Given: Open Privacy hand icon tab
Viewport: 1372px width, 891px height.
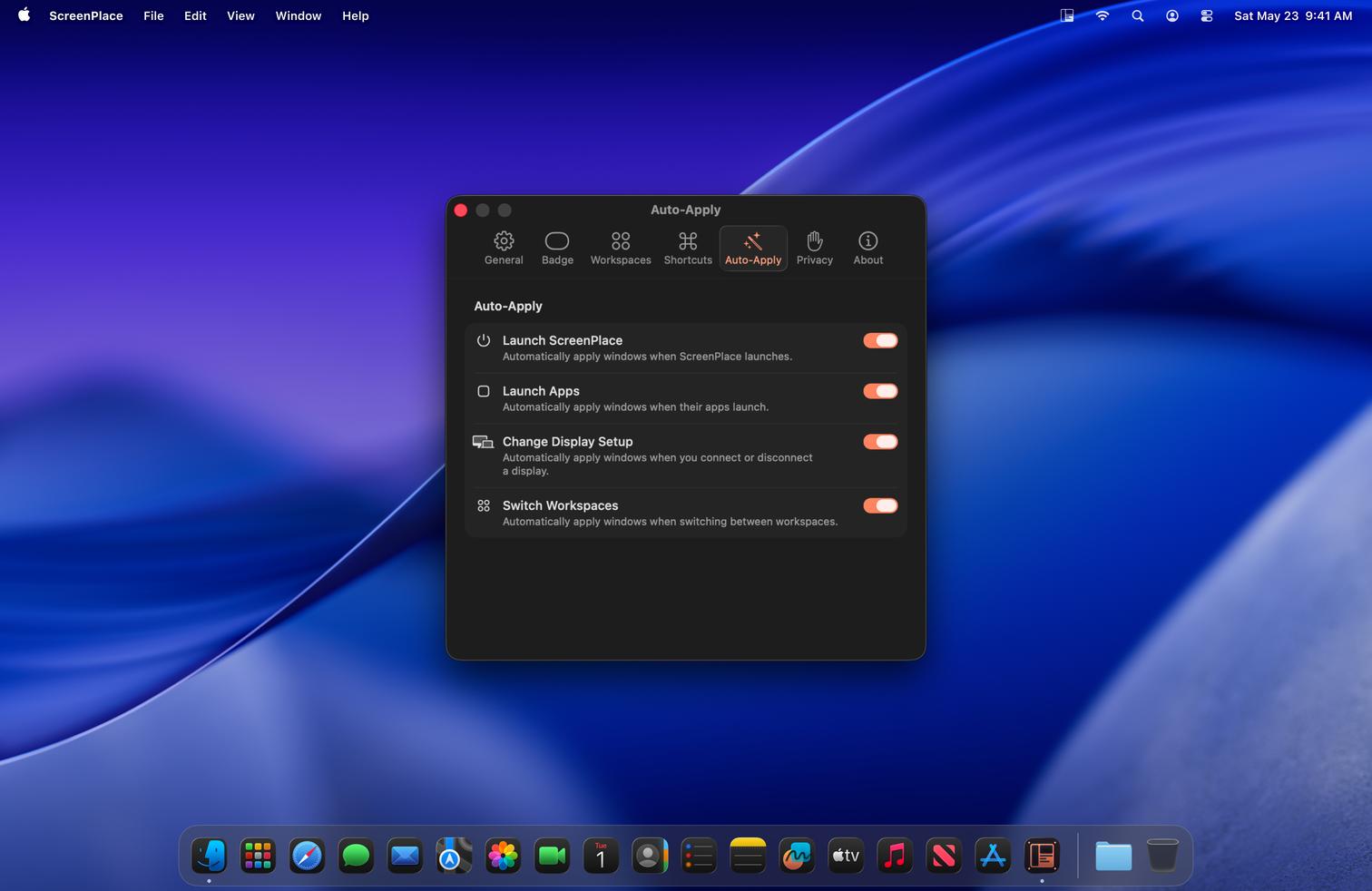Looking at the screenshot, I should [x=815, y=248].
